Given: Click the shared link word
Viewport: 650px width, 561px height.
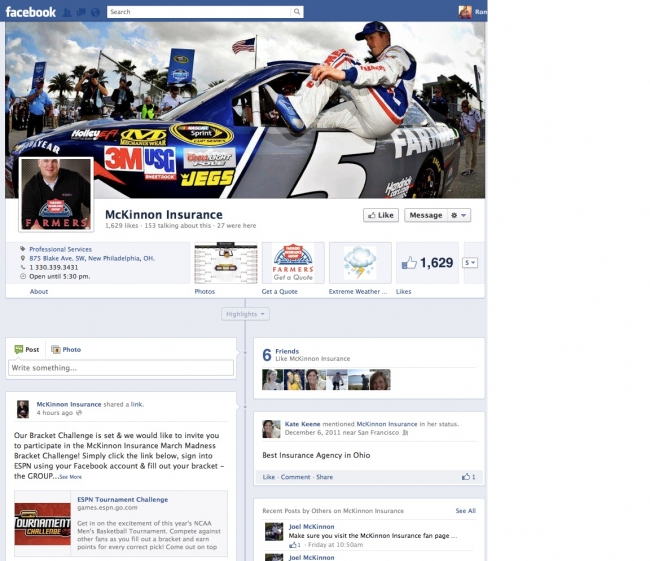Looking at the screenshot, I should [136, 404].
